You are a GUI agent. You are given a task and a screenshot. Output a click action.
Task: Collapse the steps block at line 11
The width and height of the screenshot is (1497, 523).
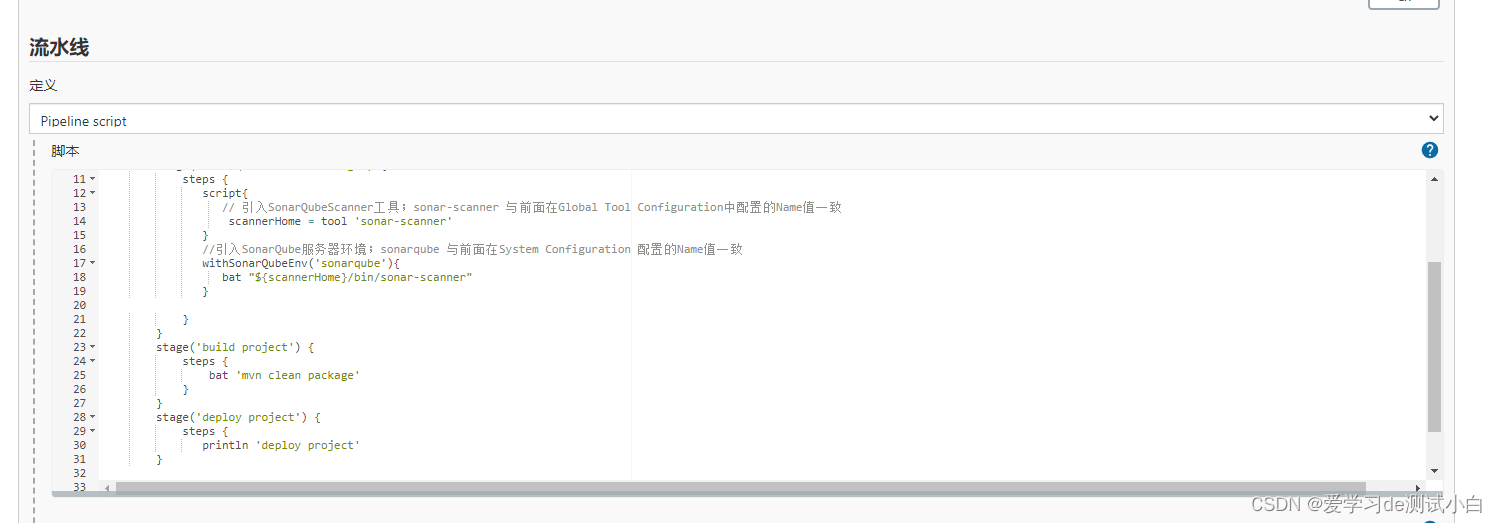(x=93, y=179)
